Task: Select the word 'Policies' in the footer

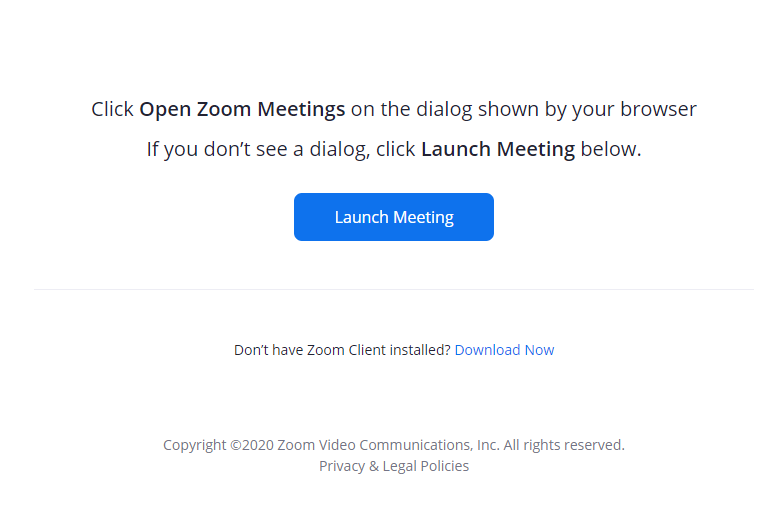Action: click(x=445, y=466)
